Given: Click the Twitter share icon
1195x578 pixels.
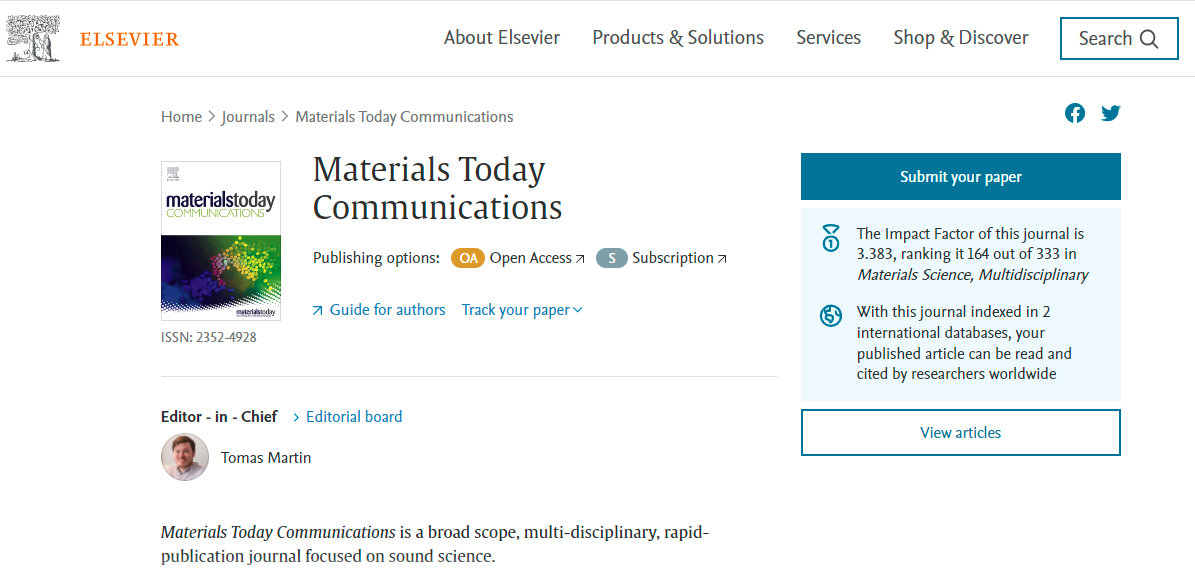Looking at the screenshot, I should click(x=1111, y=113).
